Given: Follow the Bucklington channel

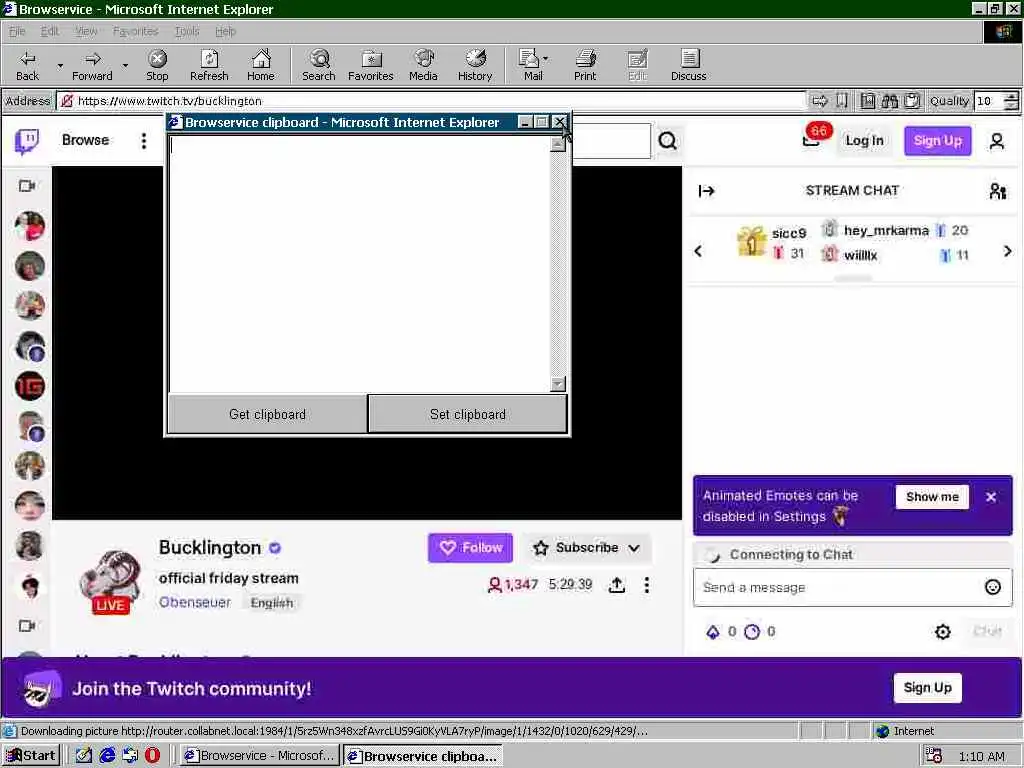Looking at the screenshot, I should tap(470, 547).
